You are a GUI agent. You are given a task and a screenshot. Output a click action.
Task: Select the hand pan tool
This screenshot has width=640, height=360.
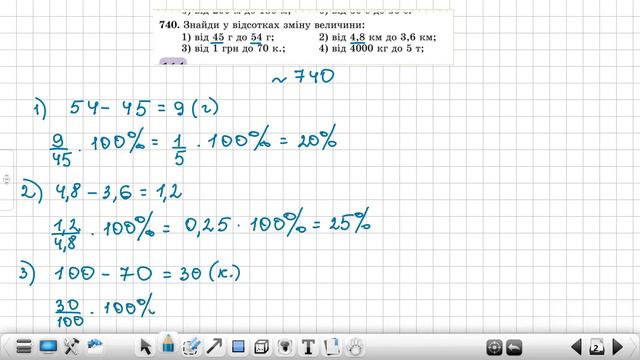(x=356, y=347)
